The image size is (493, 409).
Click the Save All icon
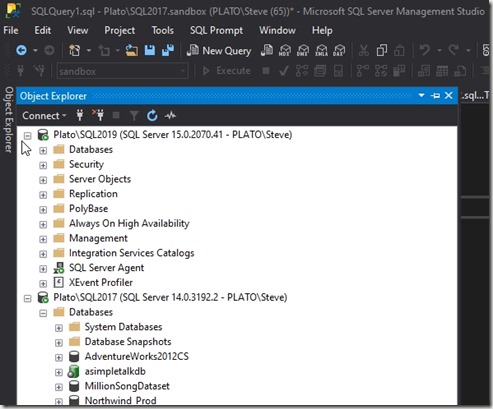point(168,50)
